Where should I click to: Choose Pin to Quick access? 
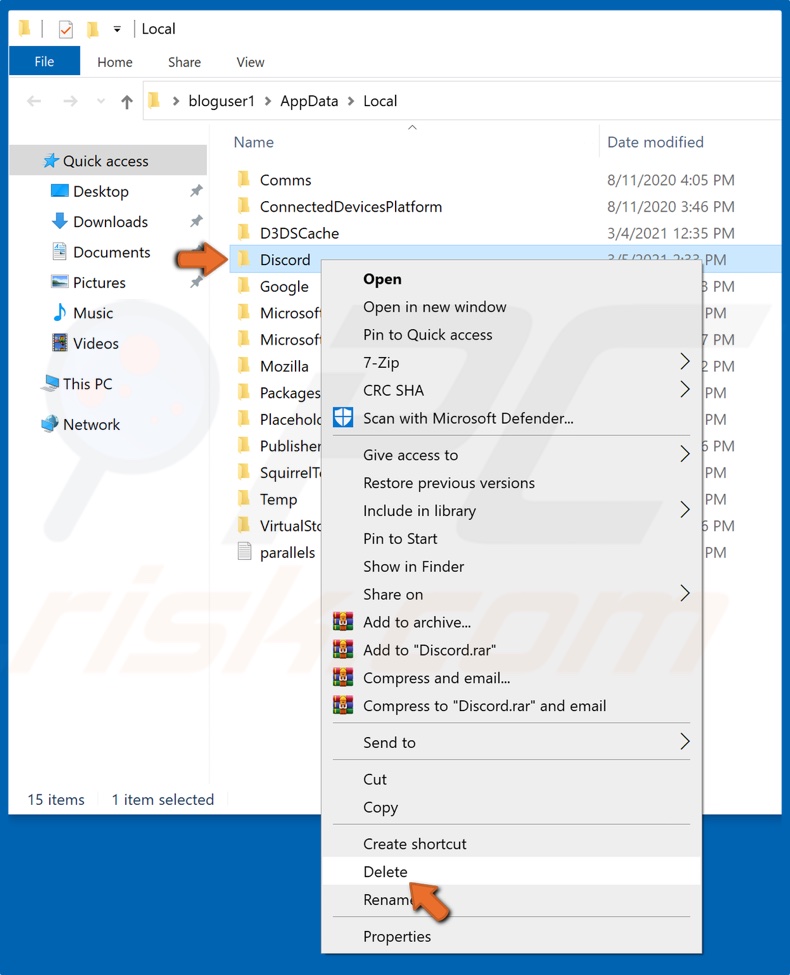click(x=511, y=335)
